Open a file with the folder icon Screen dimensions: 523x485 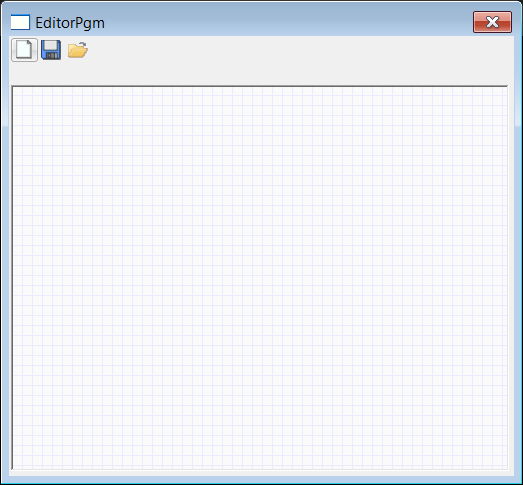[78, 50]
